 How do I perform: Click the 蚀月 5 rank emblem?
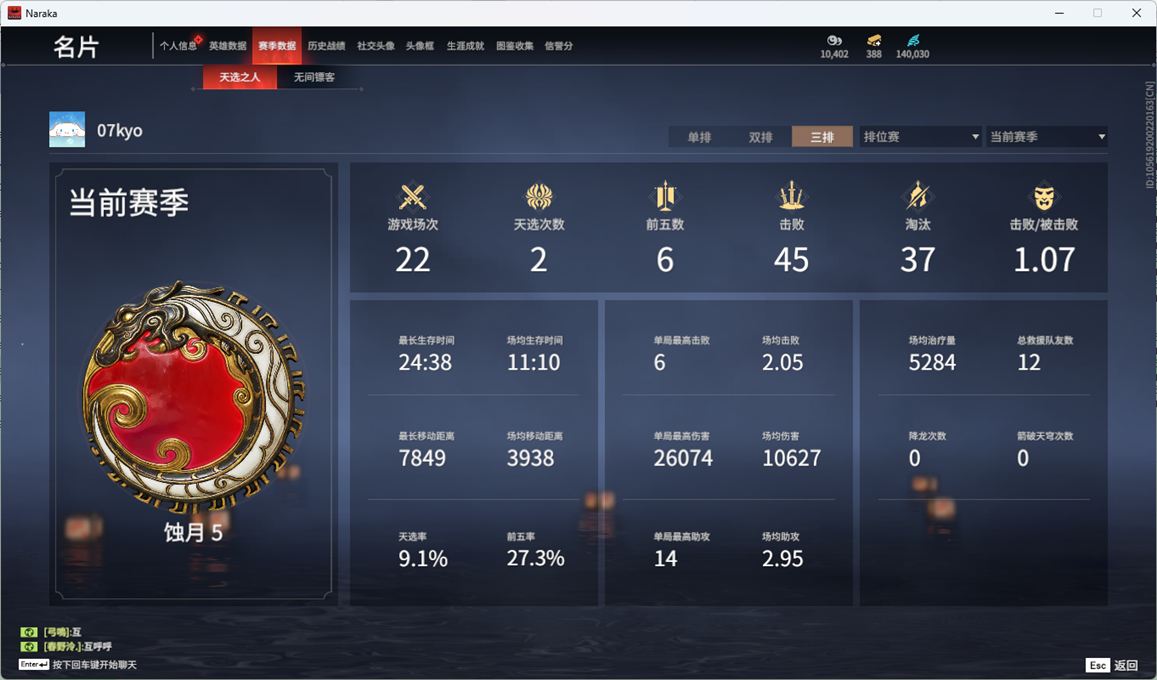[x=193, y=397]
